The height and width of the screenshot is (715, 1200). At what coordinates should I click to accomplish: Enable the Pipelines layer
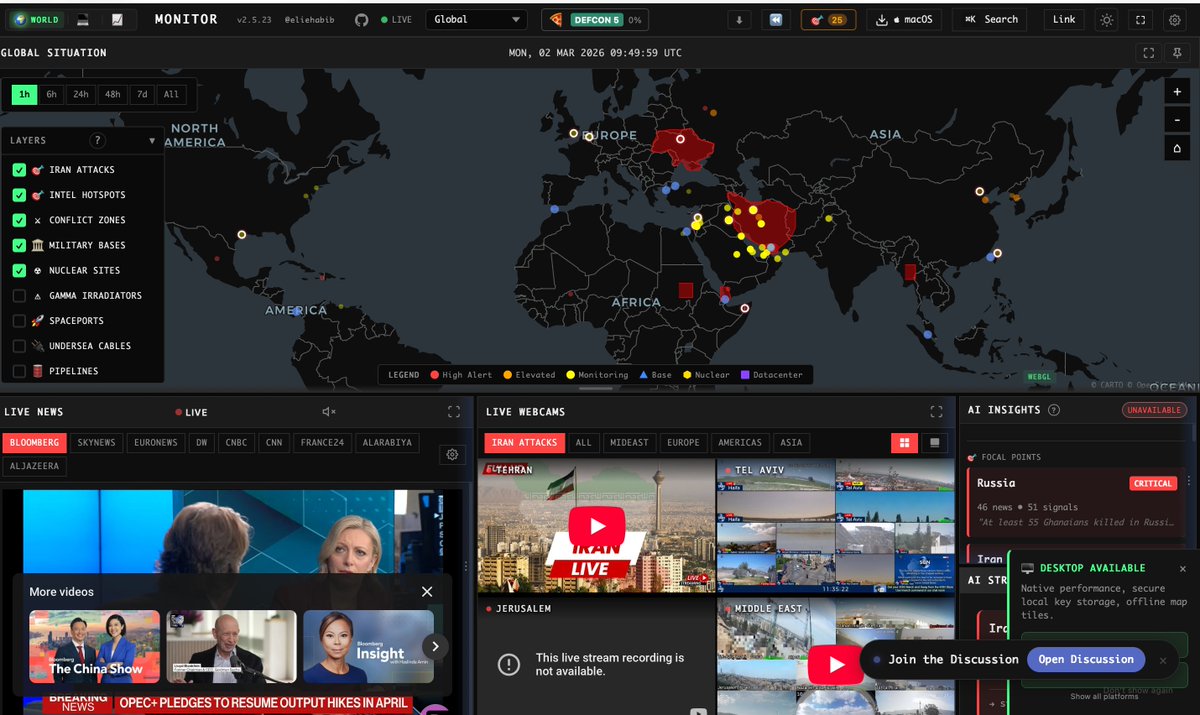(x=19, y=371)
